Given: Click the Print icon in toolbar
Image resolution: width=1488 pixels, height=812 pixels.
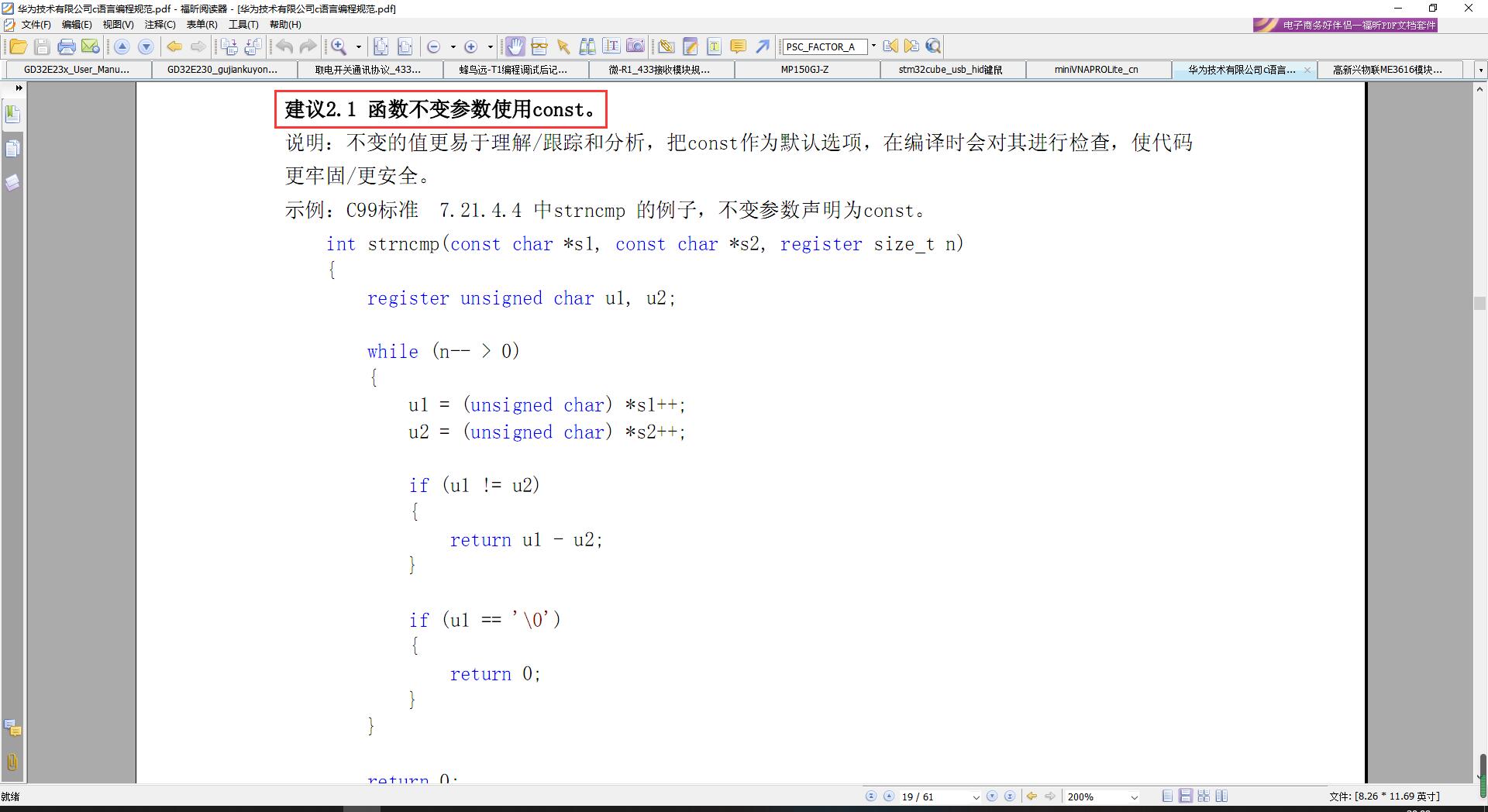Looking at the screenshot, I should [67, 46].
